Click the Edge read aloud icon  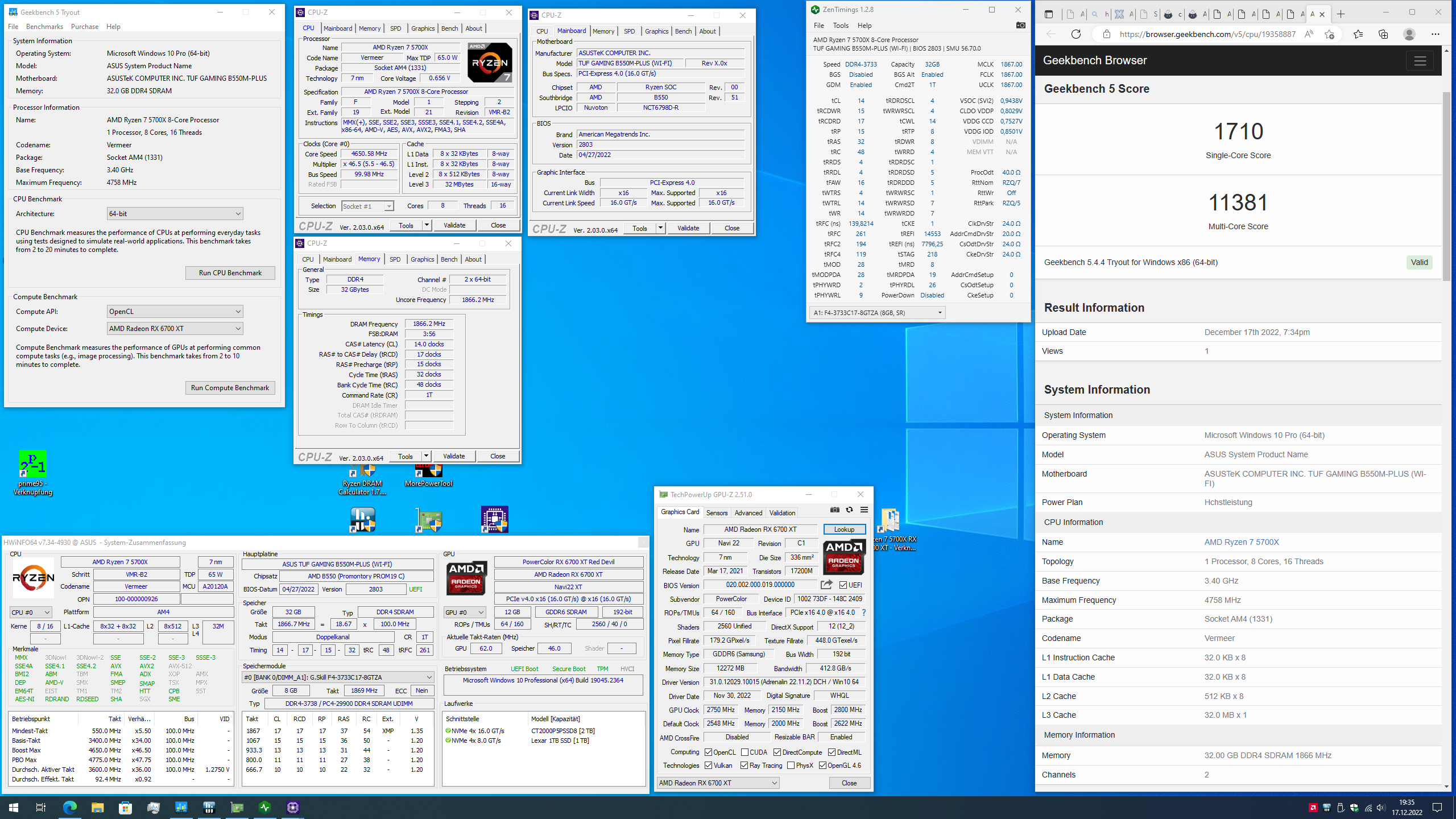point(1309,34)
